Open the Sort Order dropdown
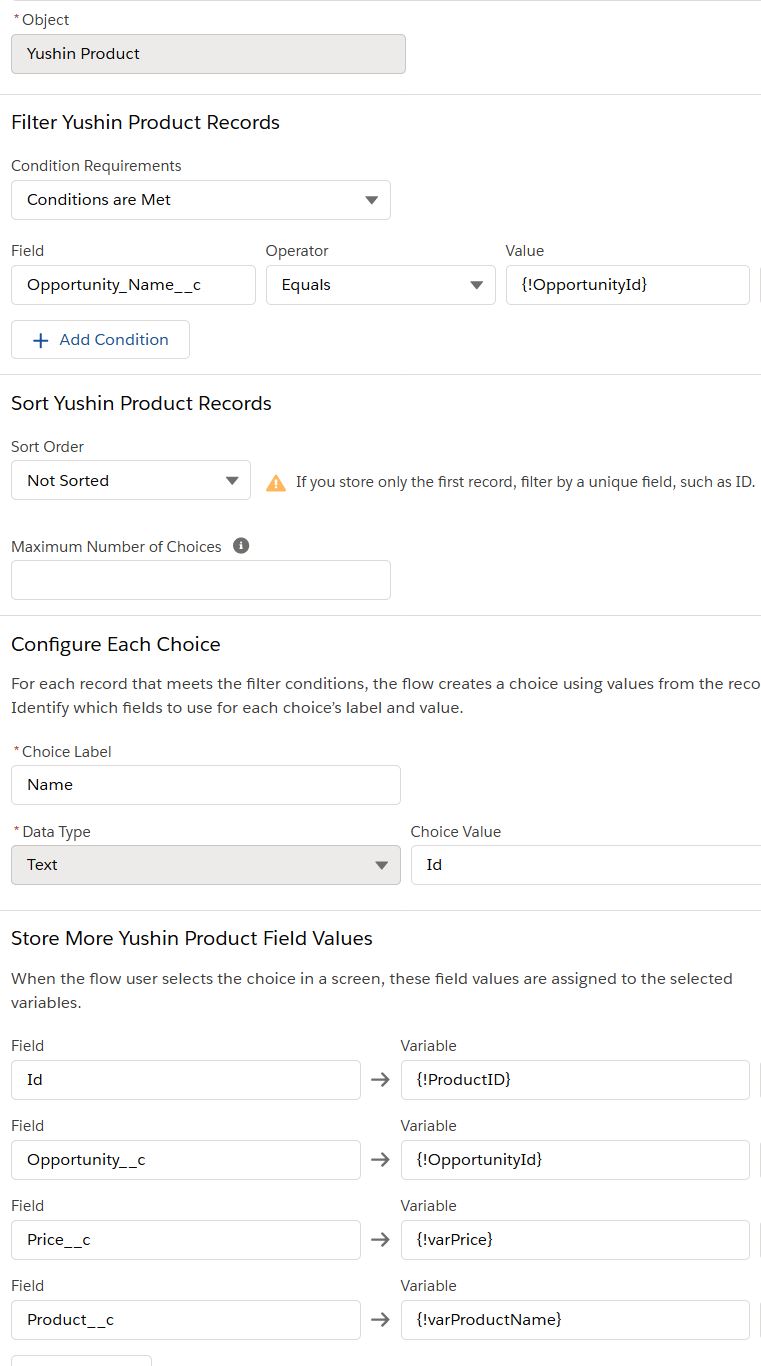Screen dimensions: 761x1366 (131, 481)
